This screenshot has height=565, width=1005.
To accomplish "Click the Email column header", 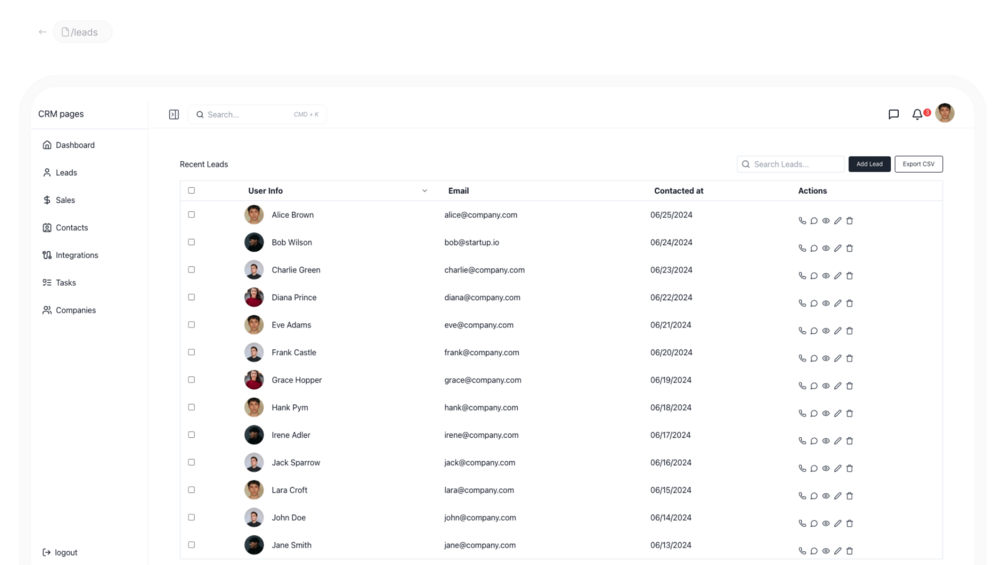I will click(458, 191).
